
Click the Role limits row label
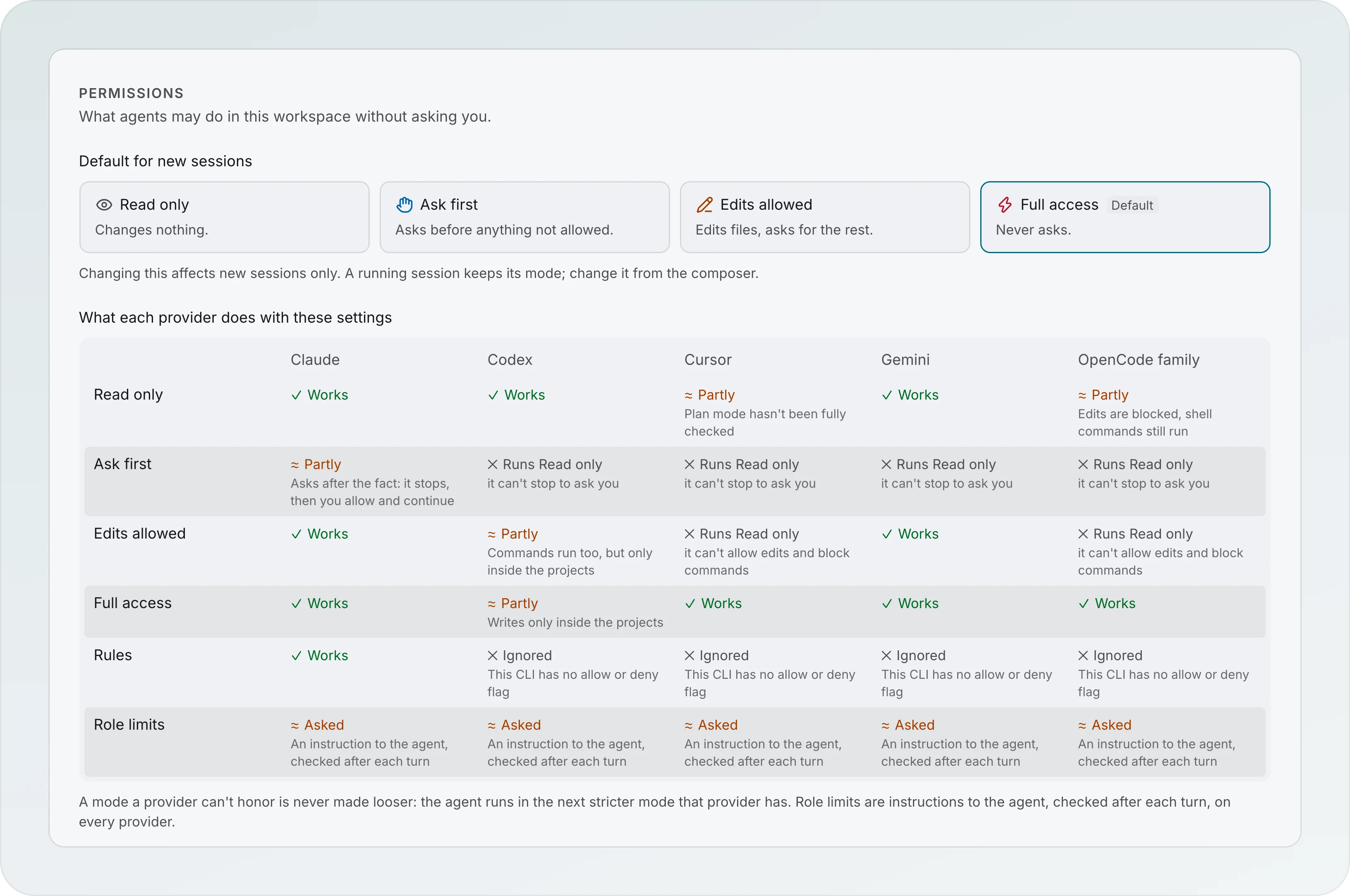click(x=129, y=725)
